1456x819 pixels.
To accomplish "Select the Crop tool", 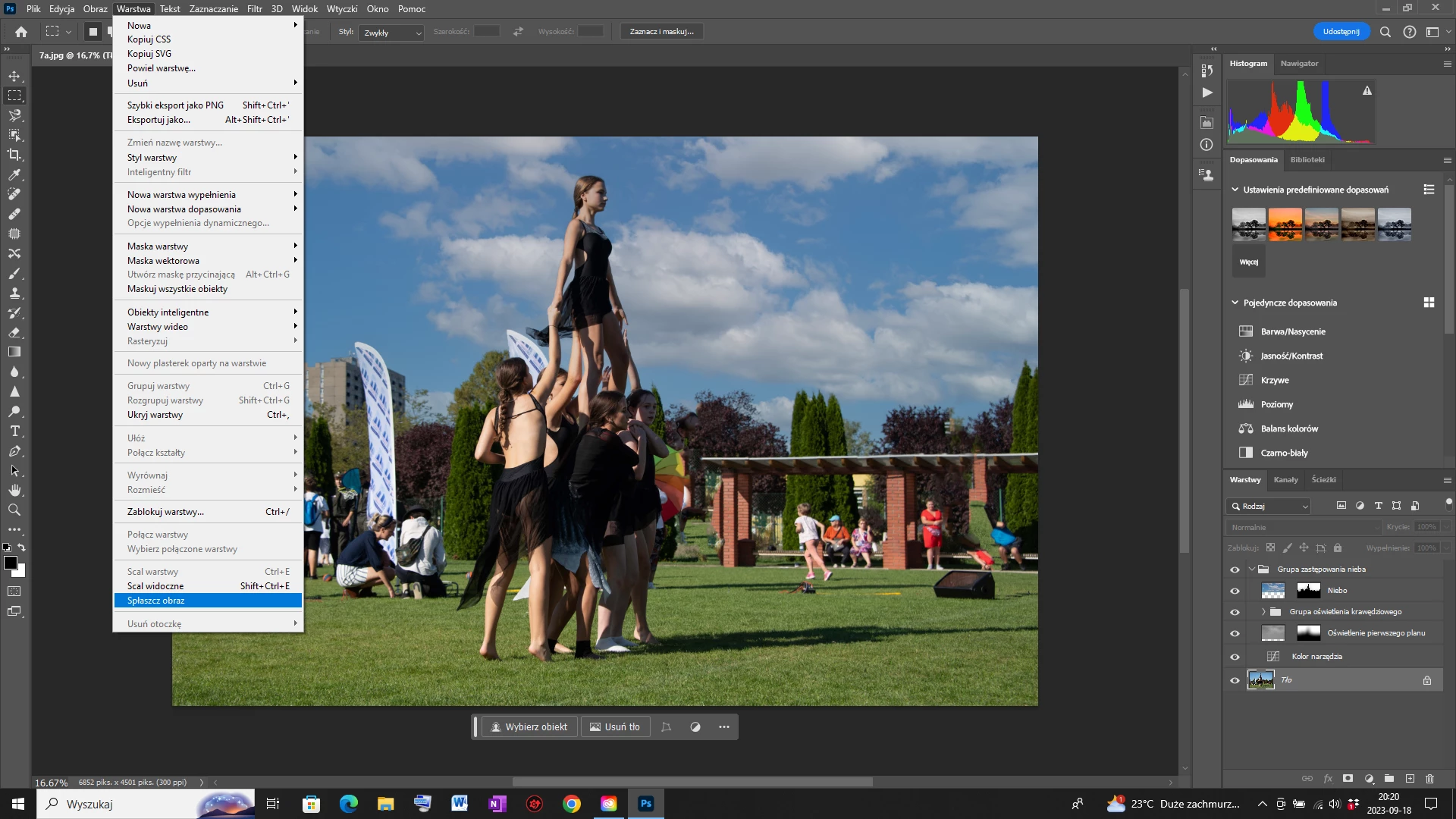I will tap(14, 155).
